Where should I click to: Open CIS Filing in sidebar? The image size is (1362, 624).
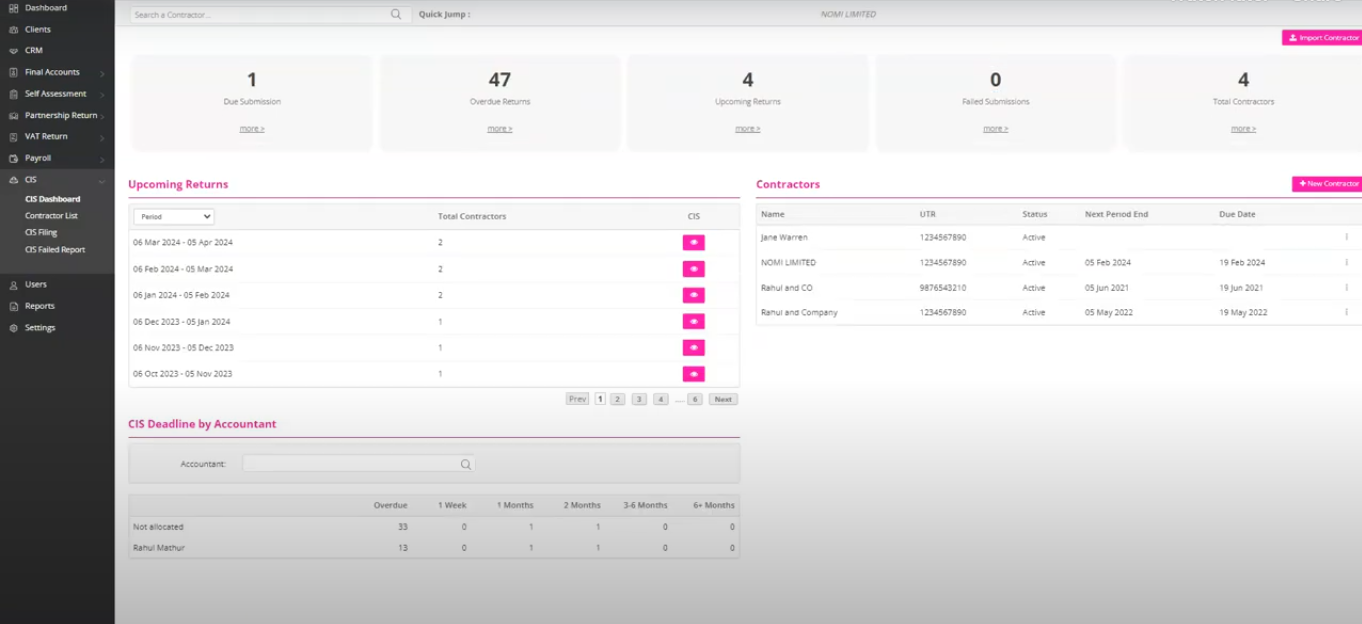(x=41, y=232)
